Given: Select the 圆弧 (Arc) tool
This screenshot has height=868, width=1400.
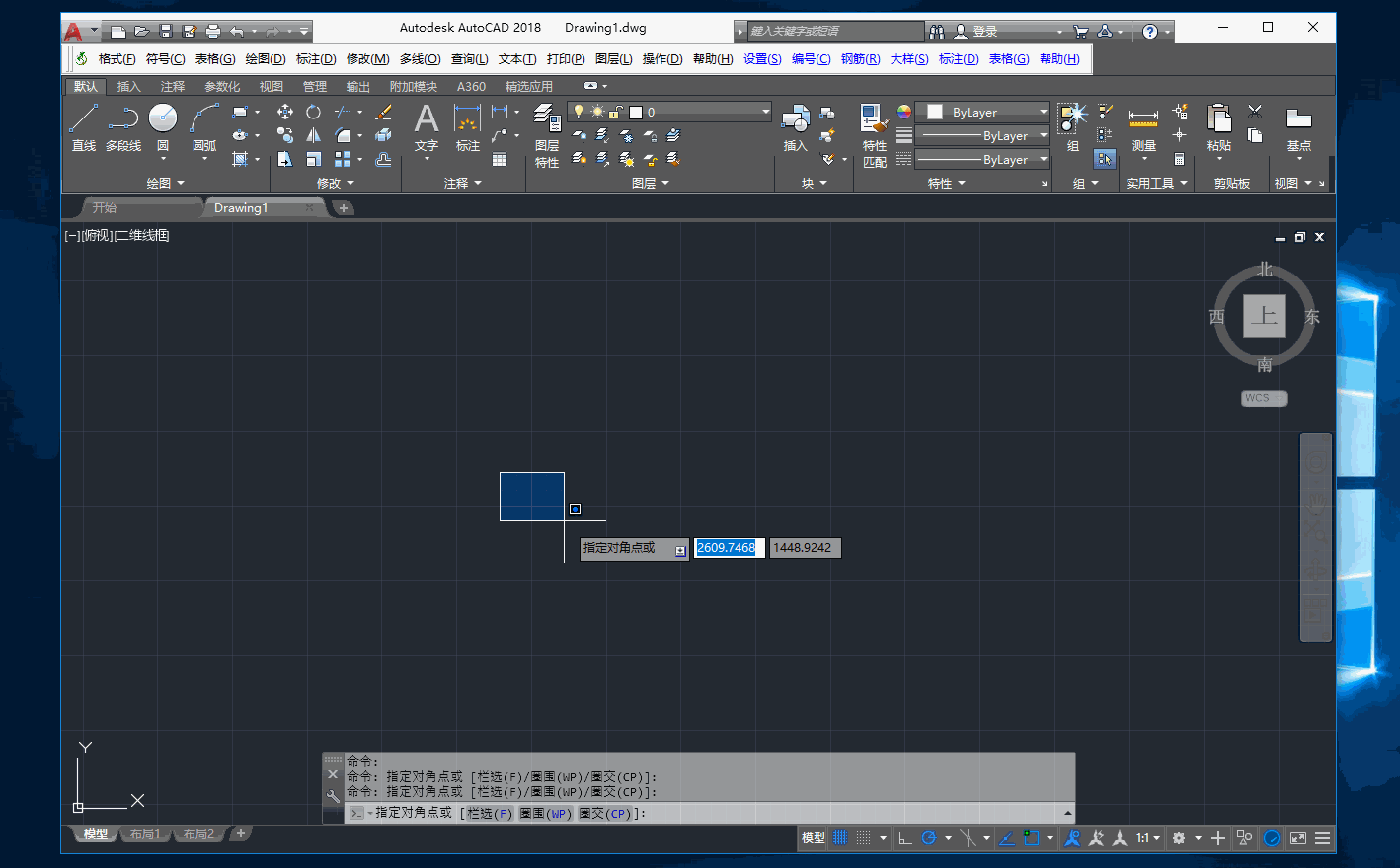Looking at the screenshot, I should coord(204,127).
